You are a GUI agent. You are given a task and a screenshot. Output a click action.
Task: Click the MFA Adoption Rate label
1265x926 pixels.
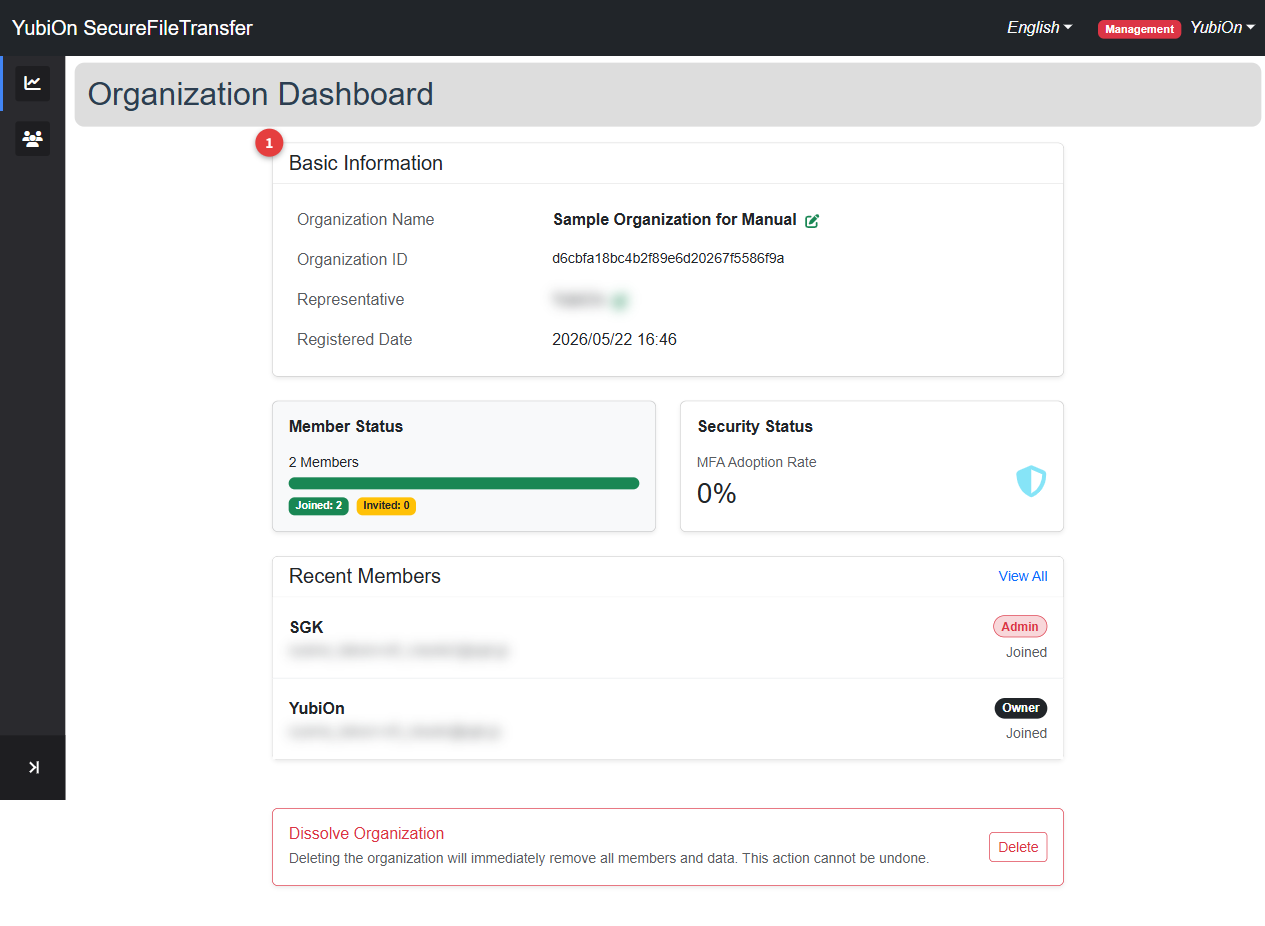(757, 462)
